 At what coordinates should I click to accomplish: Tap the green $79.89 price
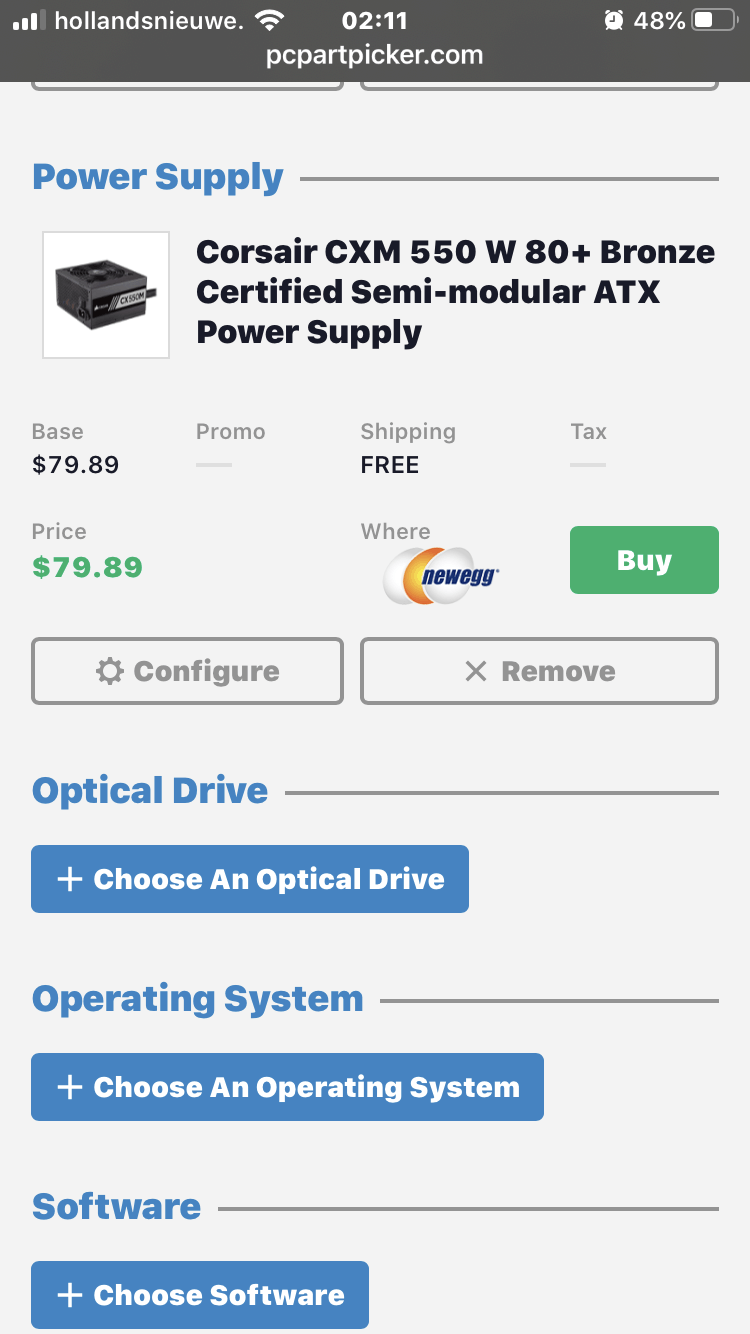(88, 568)
